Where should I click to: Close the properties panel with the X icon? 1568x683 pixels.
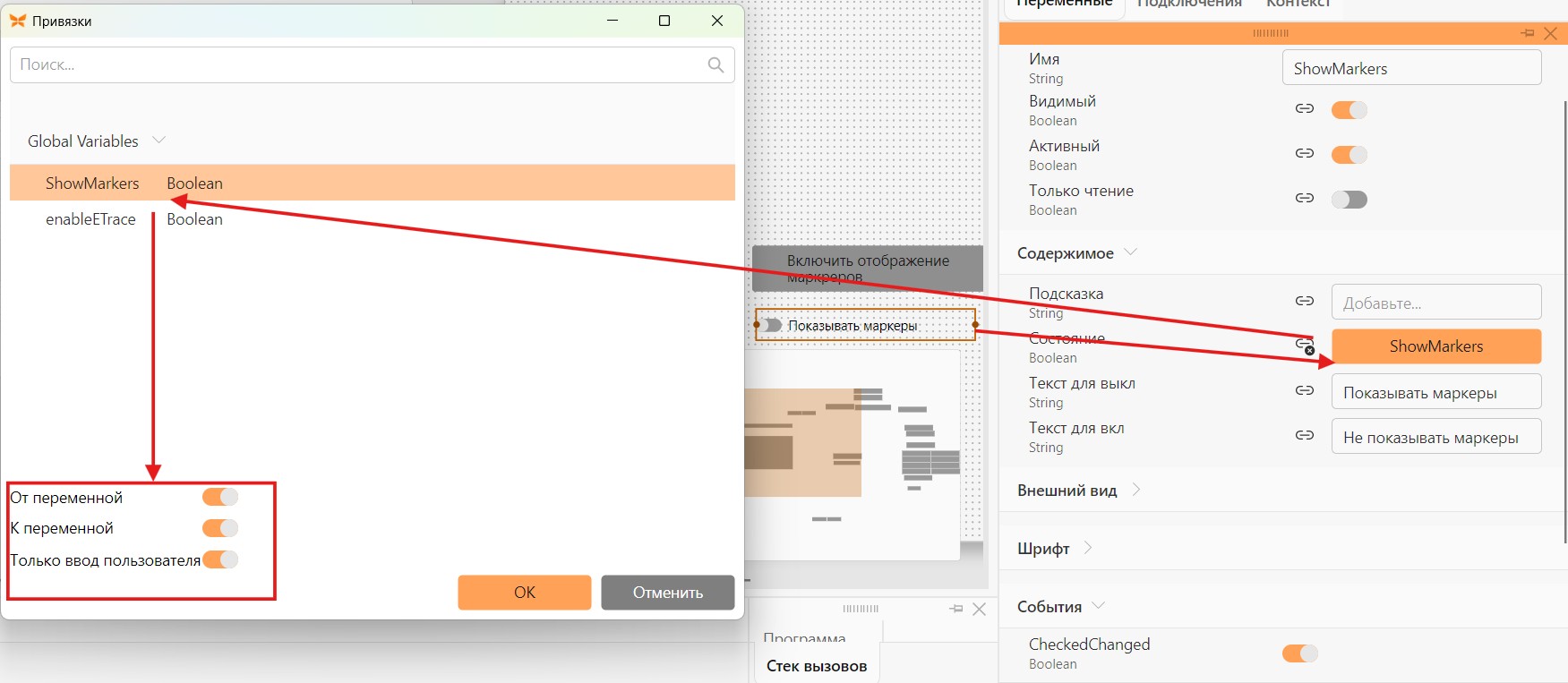1551,33
